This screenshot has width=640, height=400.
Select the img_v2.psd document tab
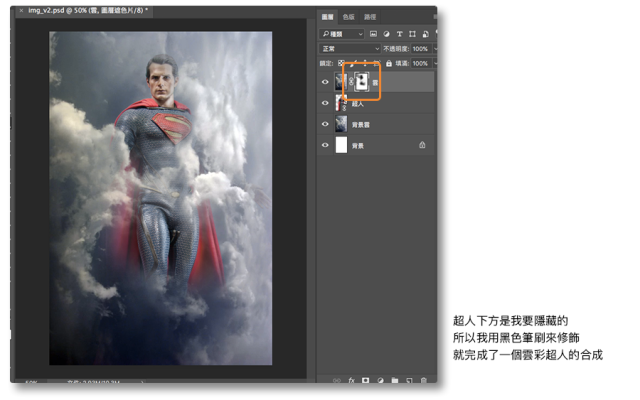(87, 10)
